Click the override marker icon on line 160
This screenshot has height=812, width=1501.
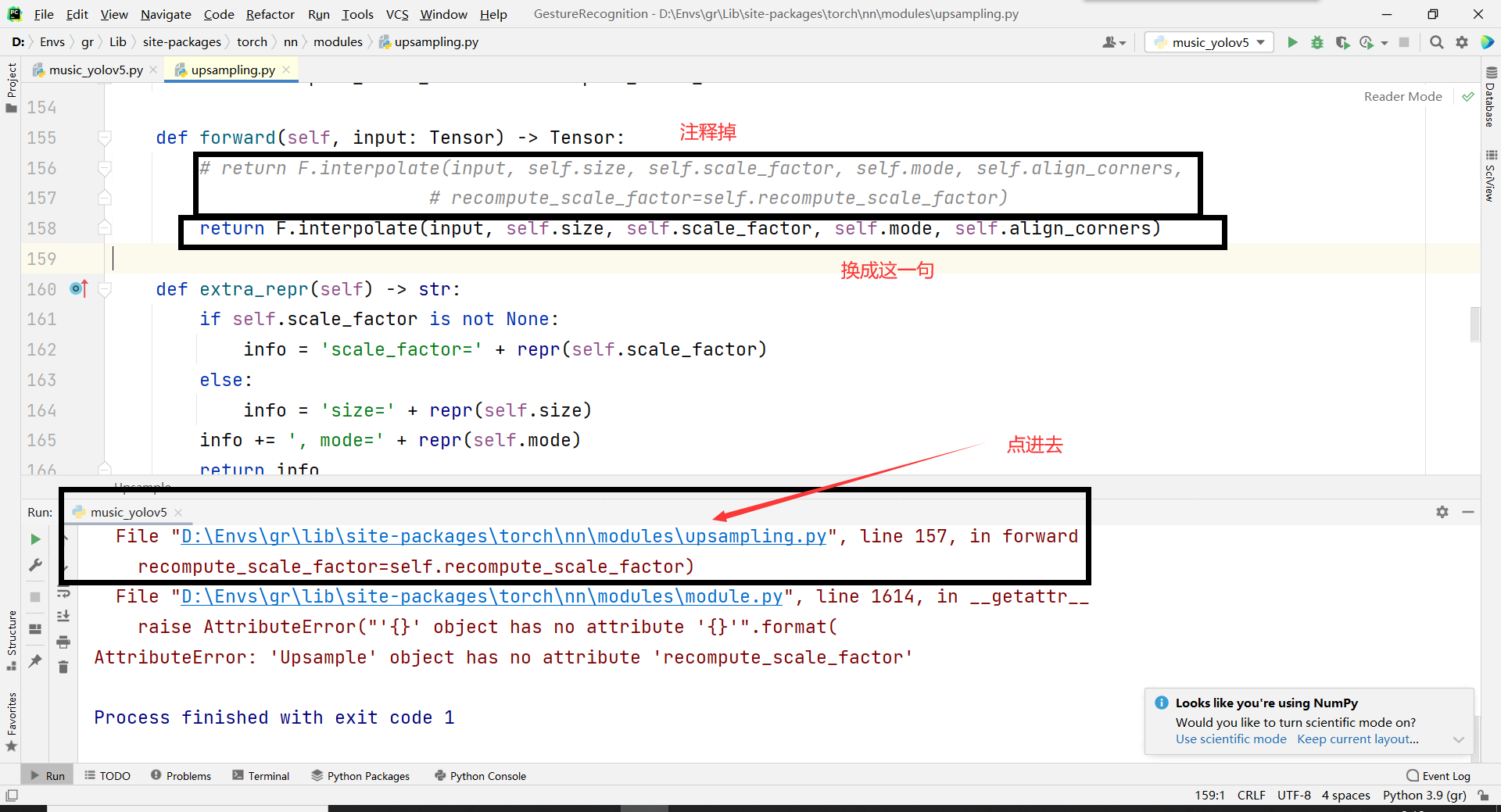[x=79, y=288]
